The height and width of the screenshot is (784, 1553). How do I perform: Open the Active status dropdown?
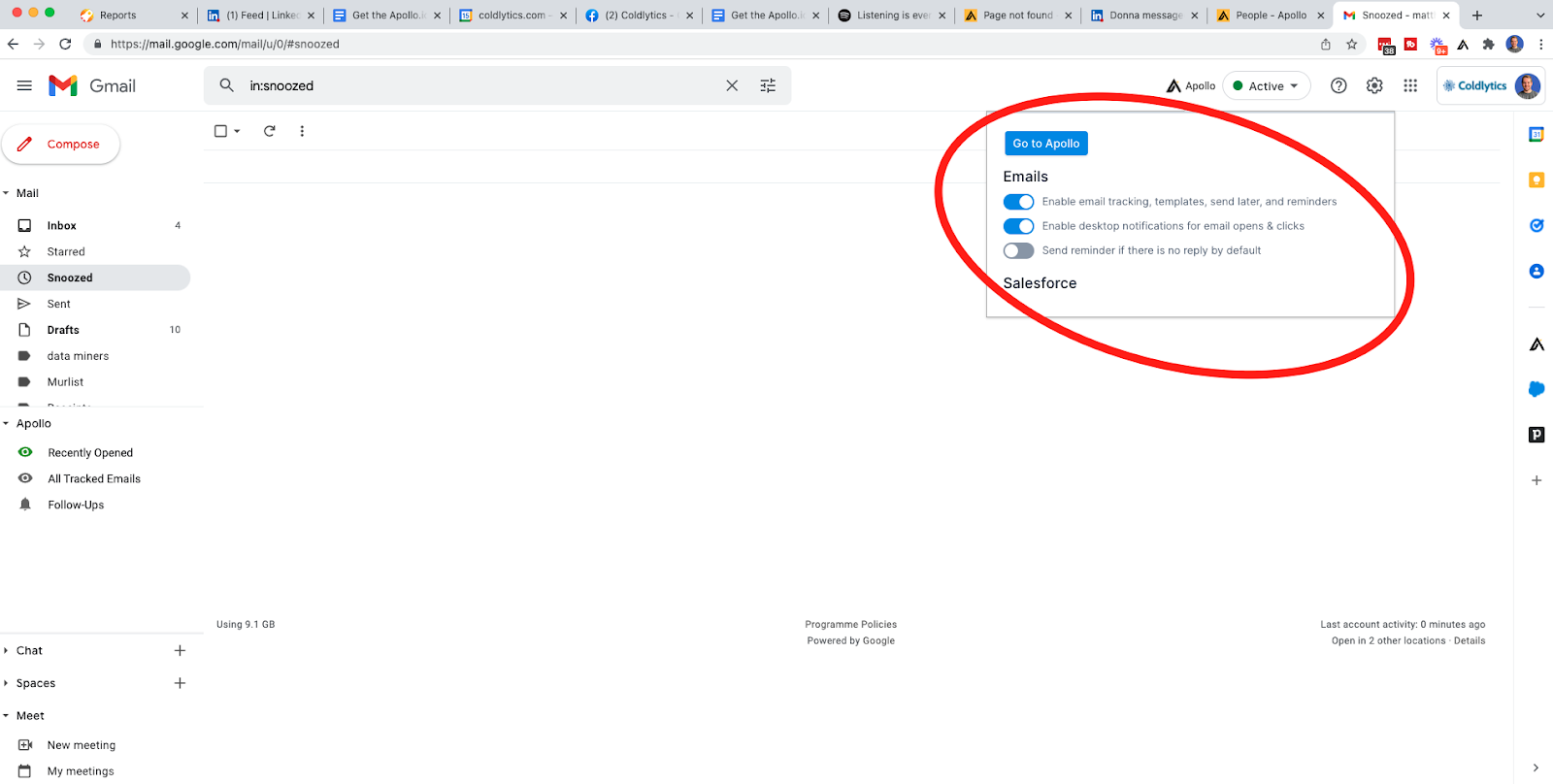[x=1267, y=85]
